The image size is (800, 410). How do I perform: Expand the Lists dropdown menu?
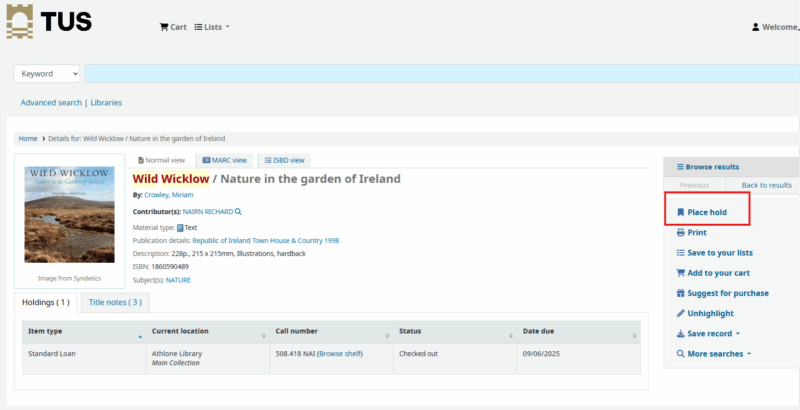point(212,27)
